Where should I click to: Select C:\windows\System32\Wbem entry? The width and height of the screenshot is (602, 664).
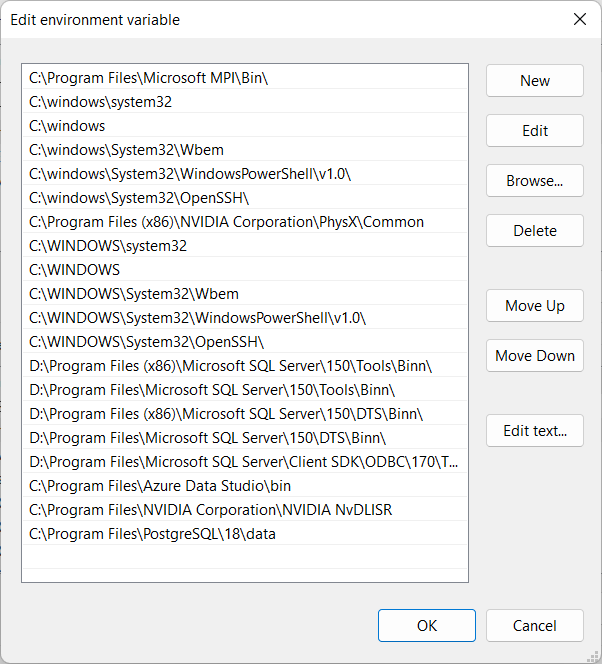245,149
